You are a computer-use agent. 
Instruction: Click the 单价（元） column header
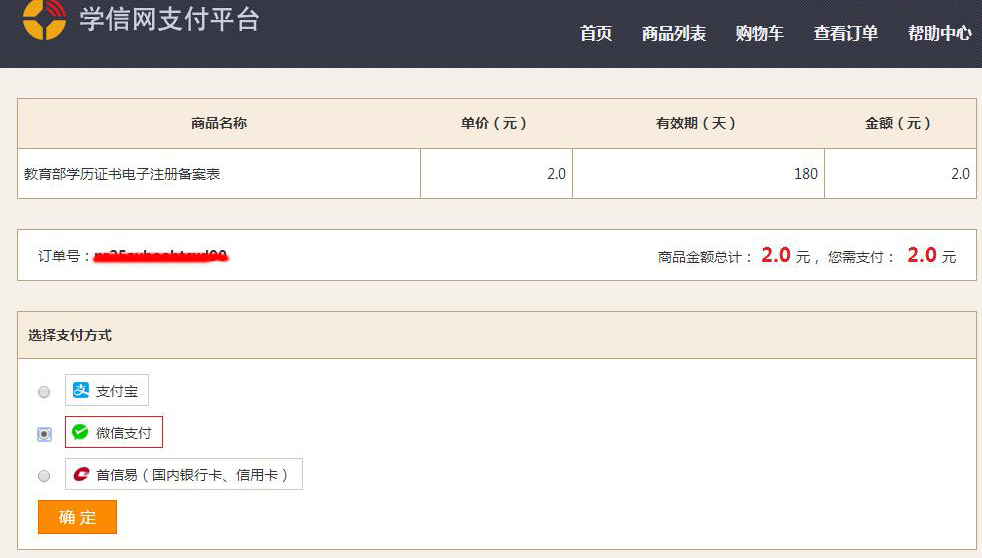[495, 123]
